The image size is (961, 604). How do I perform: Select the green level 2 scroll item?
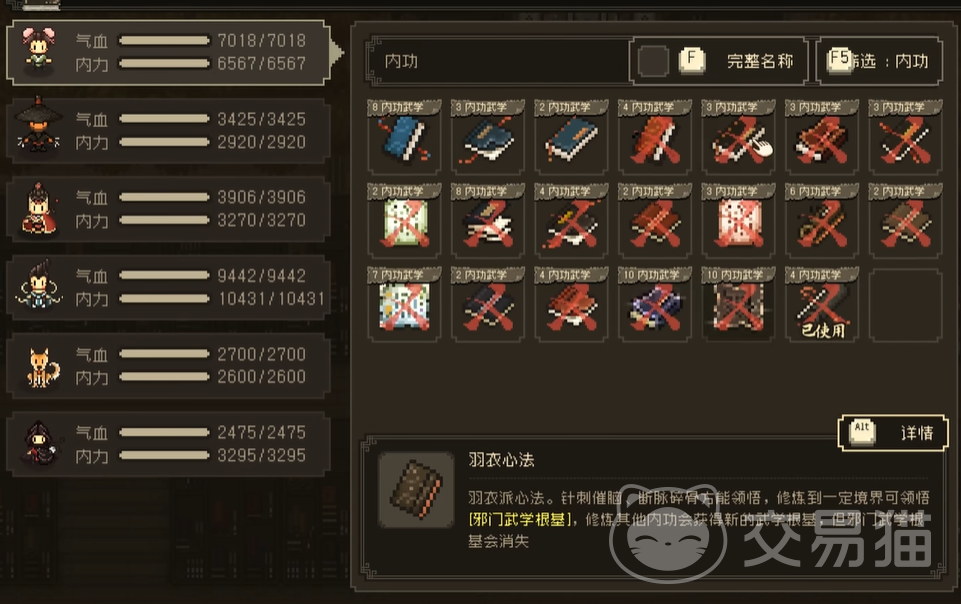click(404, 221)
